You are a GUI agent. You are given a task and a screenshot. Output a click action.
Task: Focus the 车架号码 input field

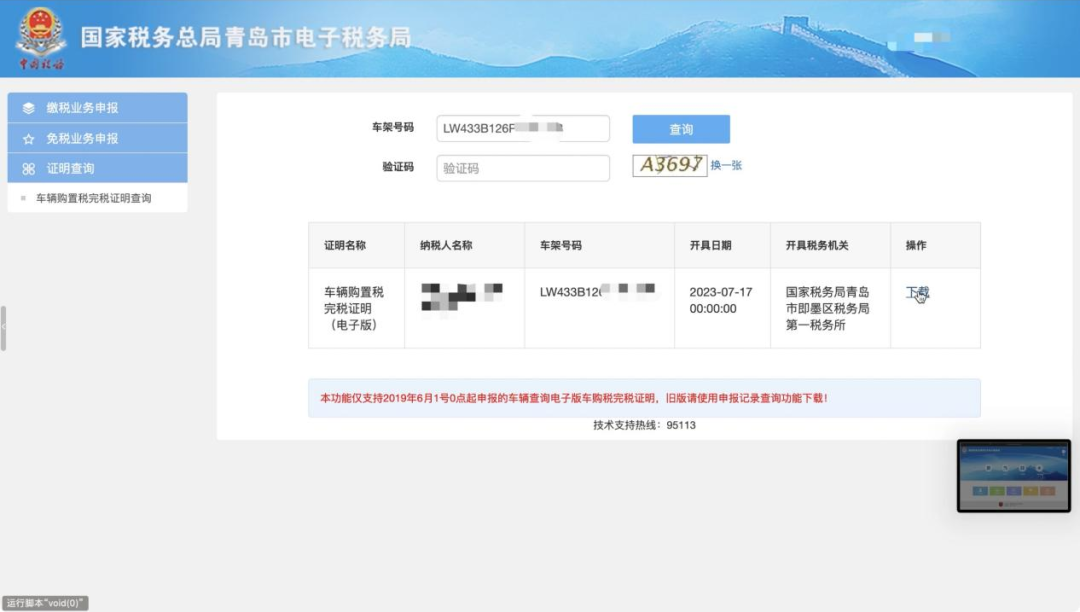coord(522,129)
